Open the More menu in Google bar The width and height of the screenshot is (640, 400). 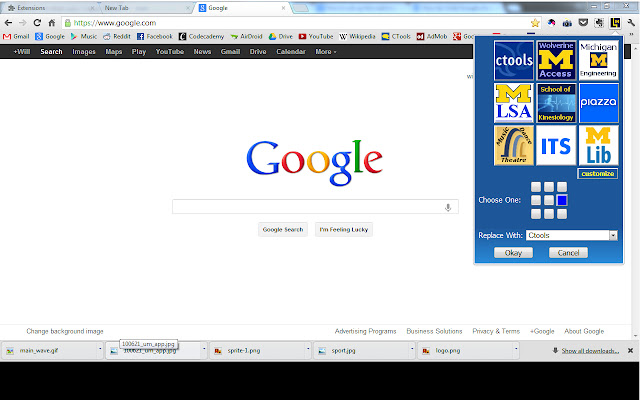326,51
